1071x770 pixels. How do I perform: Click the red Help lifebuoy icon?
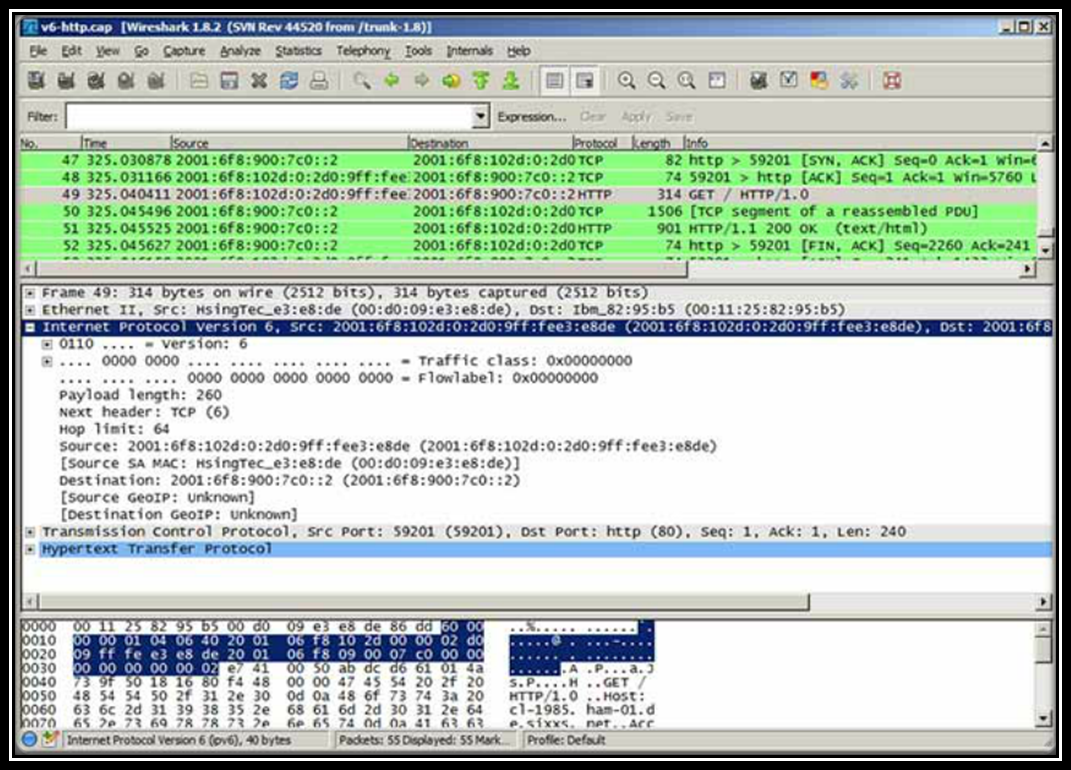tap(892, 82)
